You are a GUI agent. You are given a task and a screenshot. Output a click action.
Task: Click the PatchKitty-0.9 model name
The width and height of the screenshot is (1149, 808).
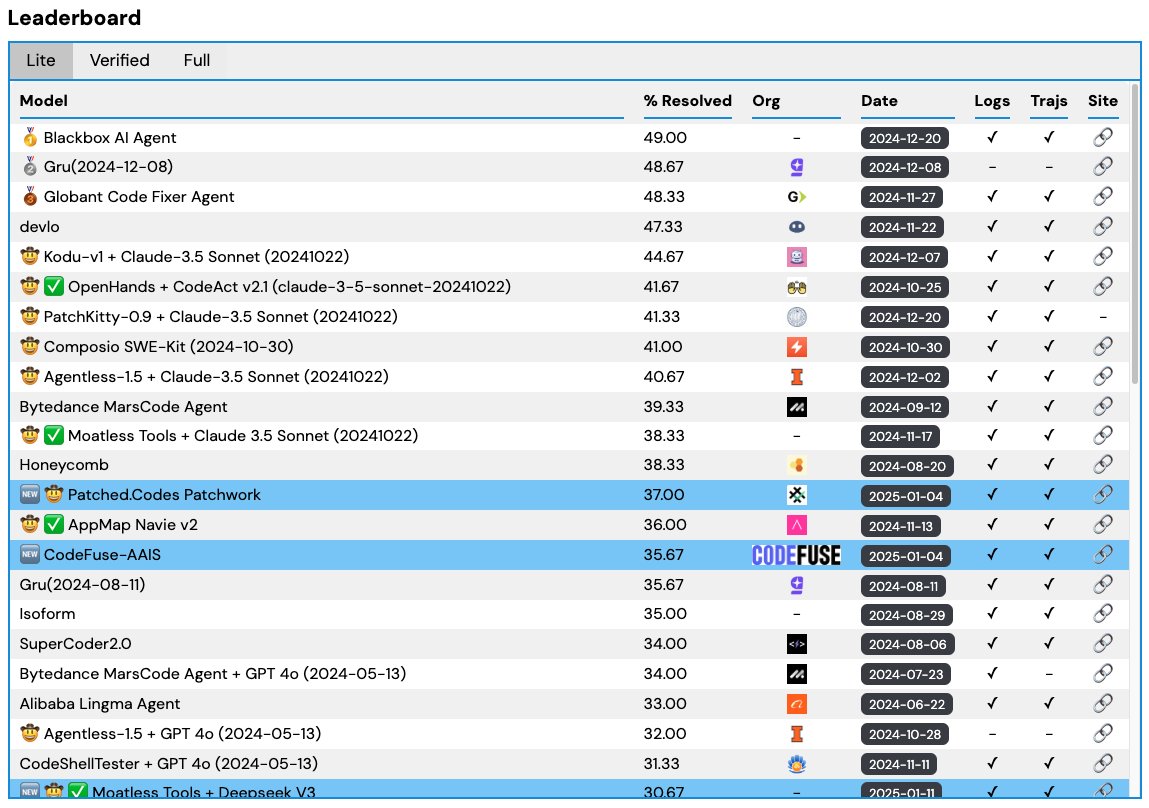click(x=221, y=316)
